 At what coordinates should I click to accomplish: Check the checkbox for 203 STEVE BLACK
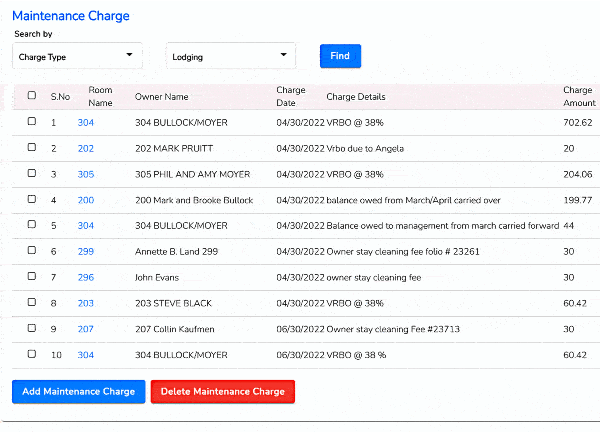(32, 302)
